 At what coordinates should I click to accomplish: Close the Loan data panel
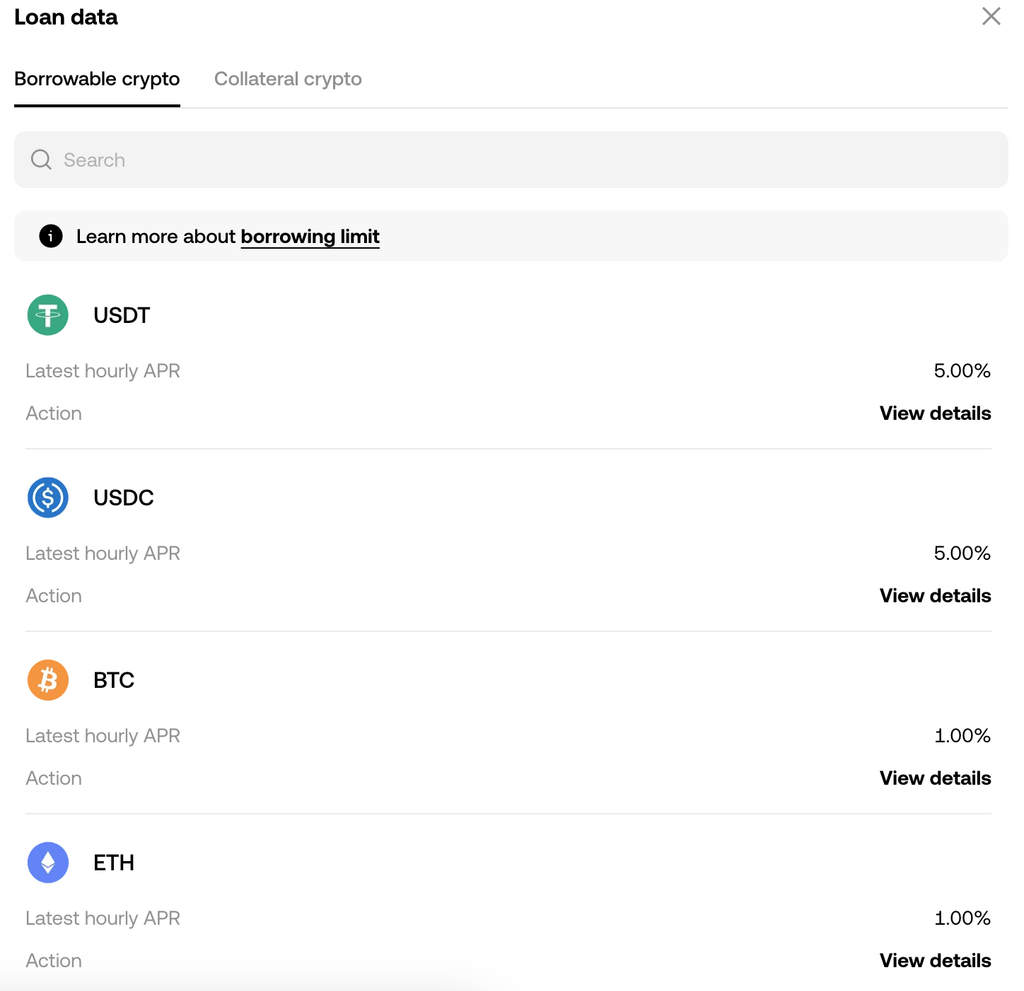pos(990,16)
